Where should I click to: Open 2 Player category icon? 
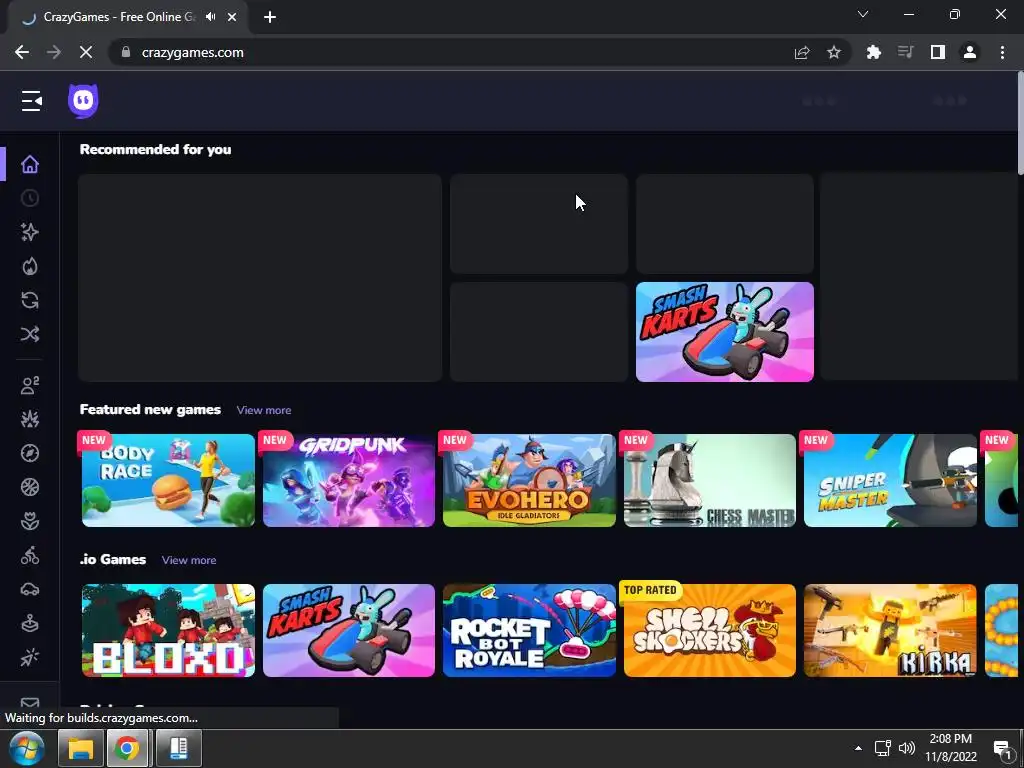(30, 385)
